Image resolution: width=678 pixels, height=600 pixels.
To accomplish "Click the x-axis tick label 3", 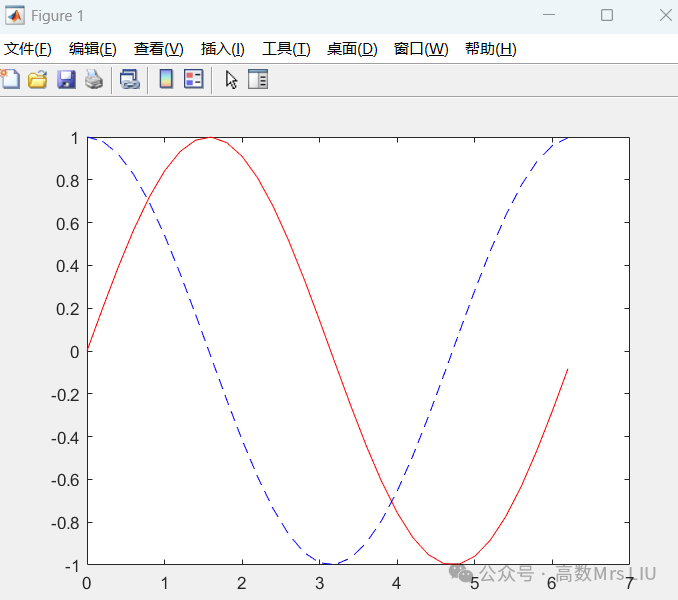I will coord(320,584).
